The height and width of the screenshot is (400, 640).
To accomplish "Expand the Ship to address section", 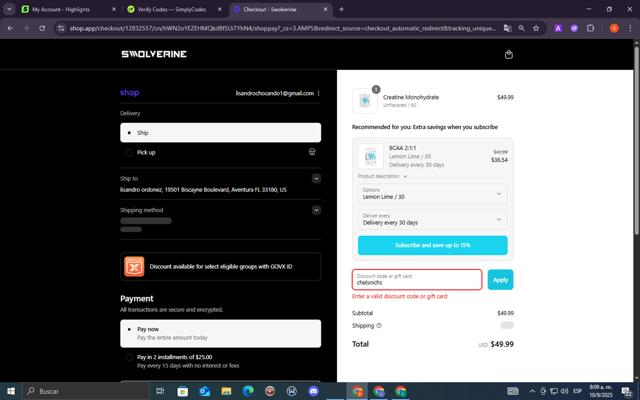I will tap(316, 178).
